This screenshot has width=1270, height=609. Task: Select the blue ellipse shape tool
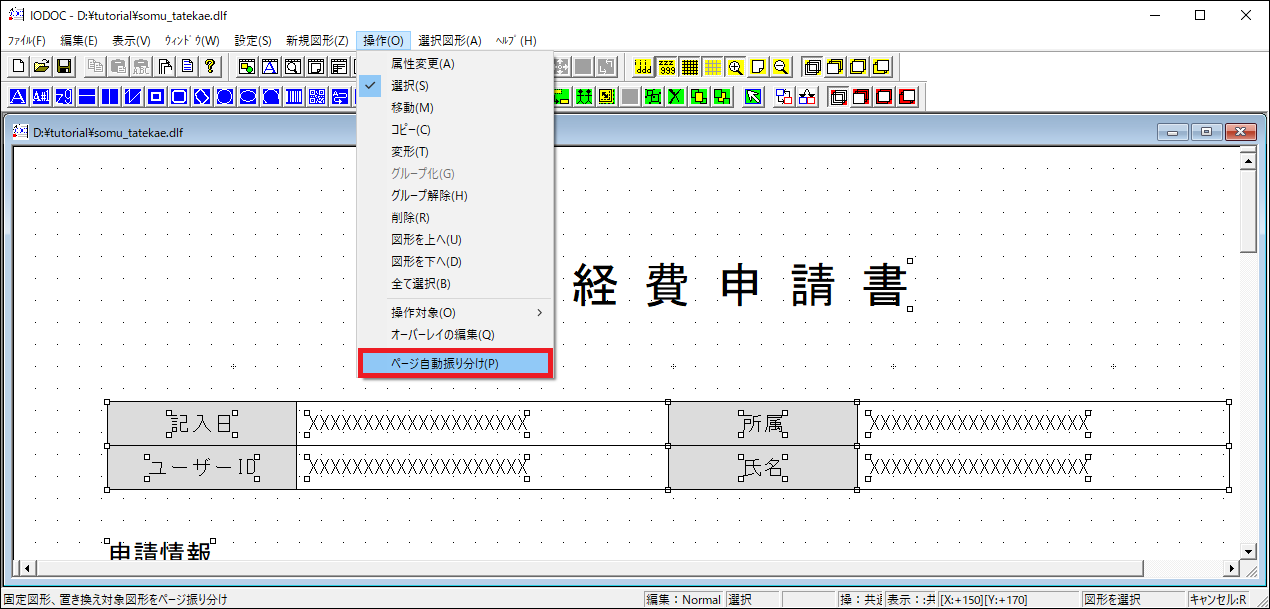point(248,96)
